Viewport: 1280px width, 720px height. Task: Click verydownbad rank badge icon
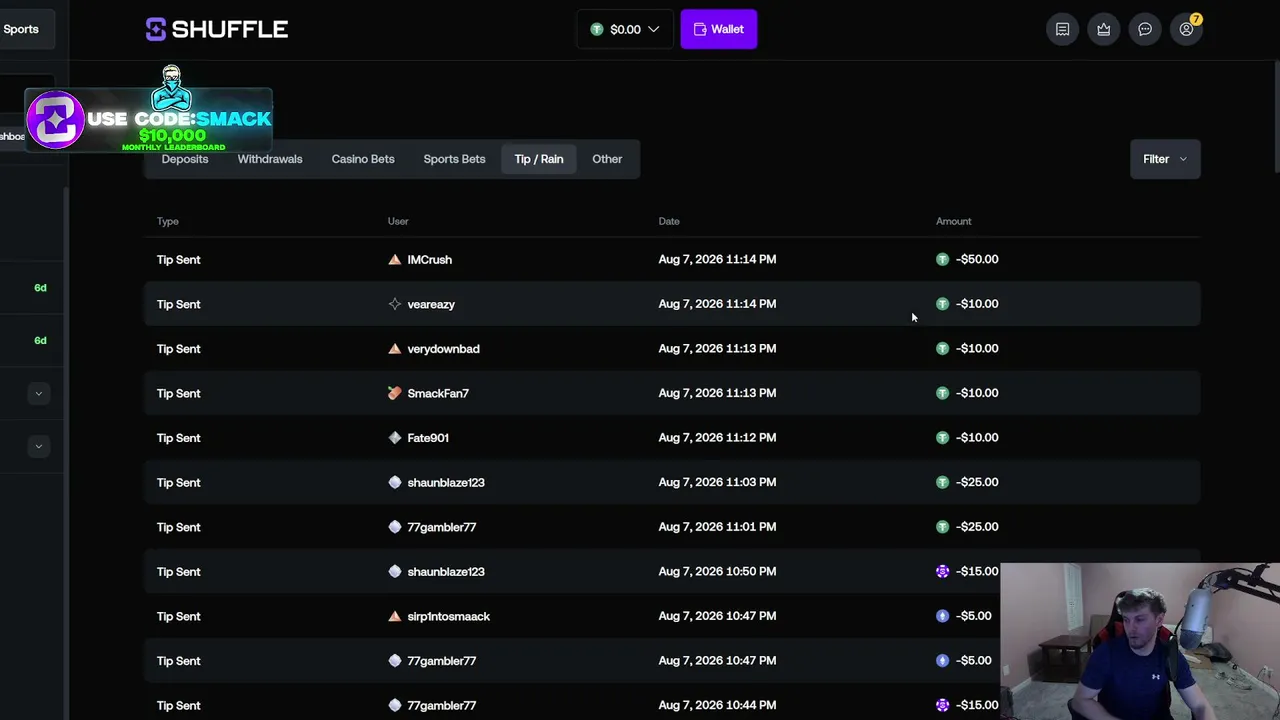coord(395,348)
